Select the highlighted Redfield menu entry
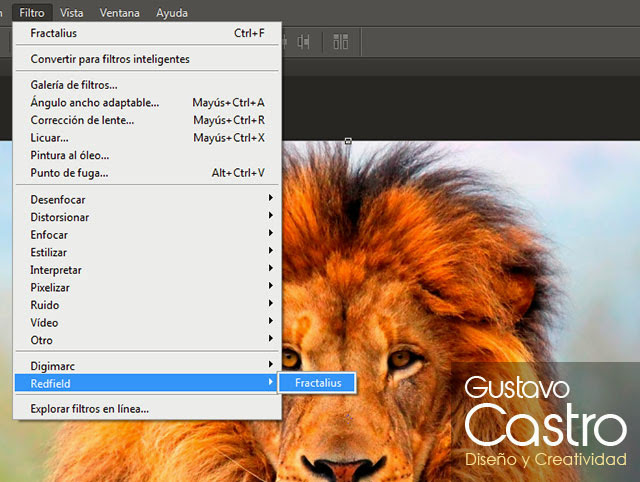 (x=146, y=383)
